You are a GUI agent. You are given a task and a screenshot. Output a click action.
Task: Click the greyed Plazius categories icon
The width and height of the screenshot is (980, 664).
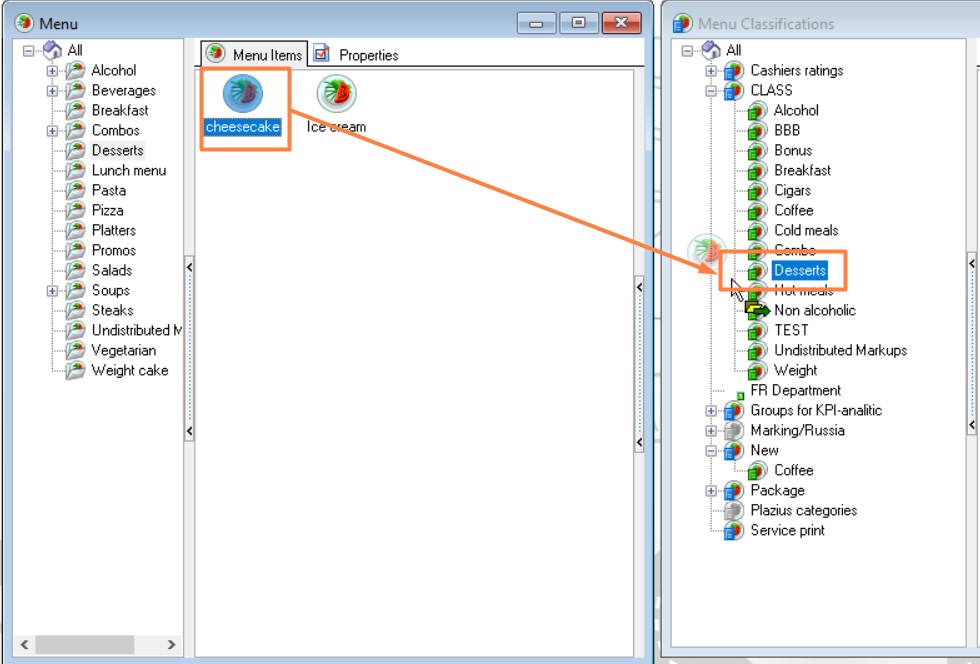pyautogui.click(x=734, y=511)
